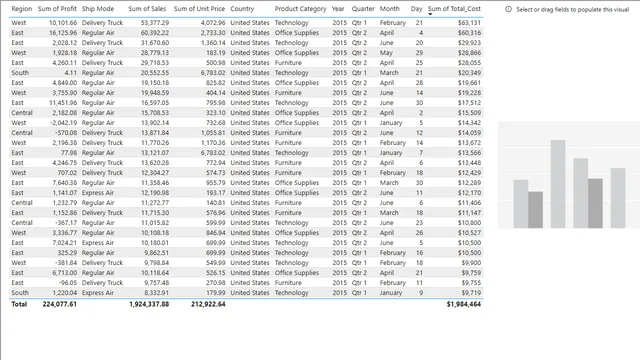Select the profit value 3,336.77
This screenshot has height=360, width=640.
coord(64,233)
